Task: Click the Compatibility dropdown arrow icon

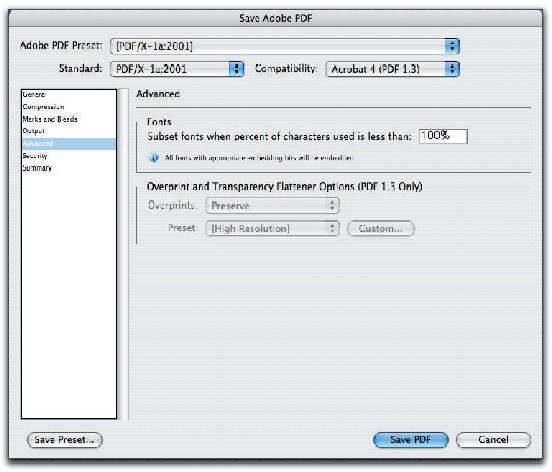Action: pos(452,69)
